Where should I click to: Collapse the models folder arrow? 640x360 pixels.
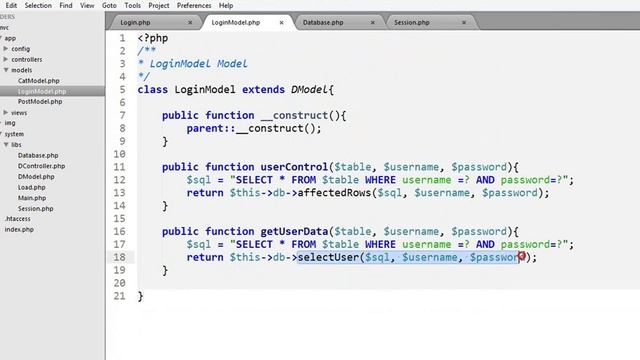click(x=6, y=70)
